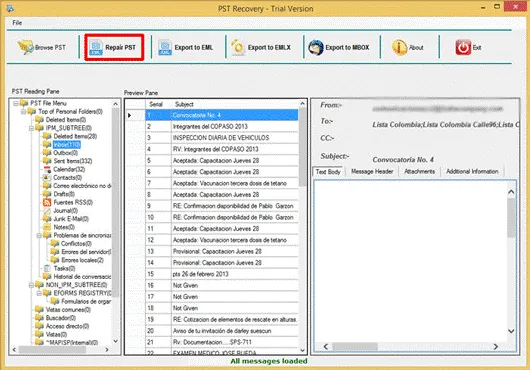Switch to the Text Body tab
The image size is (530, 370).
tap(328, 172)
